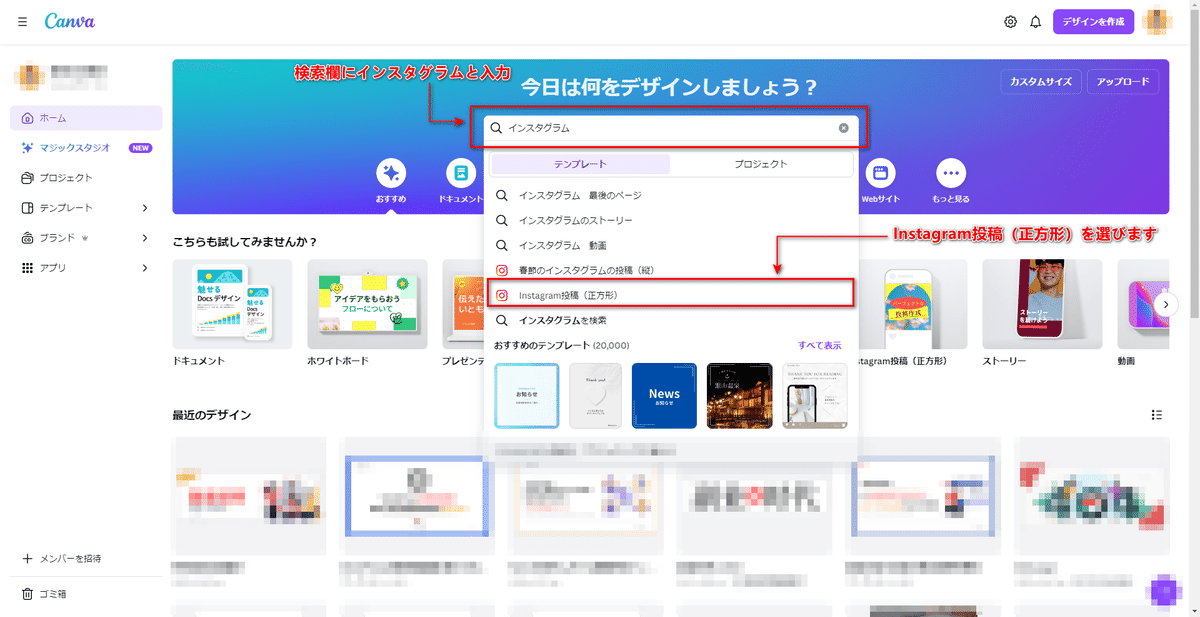Switch to プロジェクト tab in search dropdown
Viewport: 1200px width, 617px height.
(x=760, y=164)
